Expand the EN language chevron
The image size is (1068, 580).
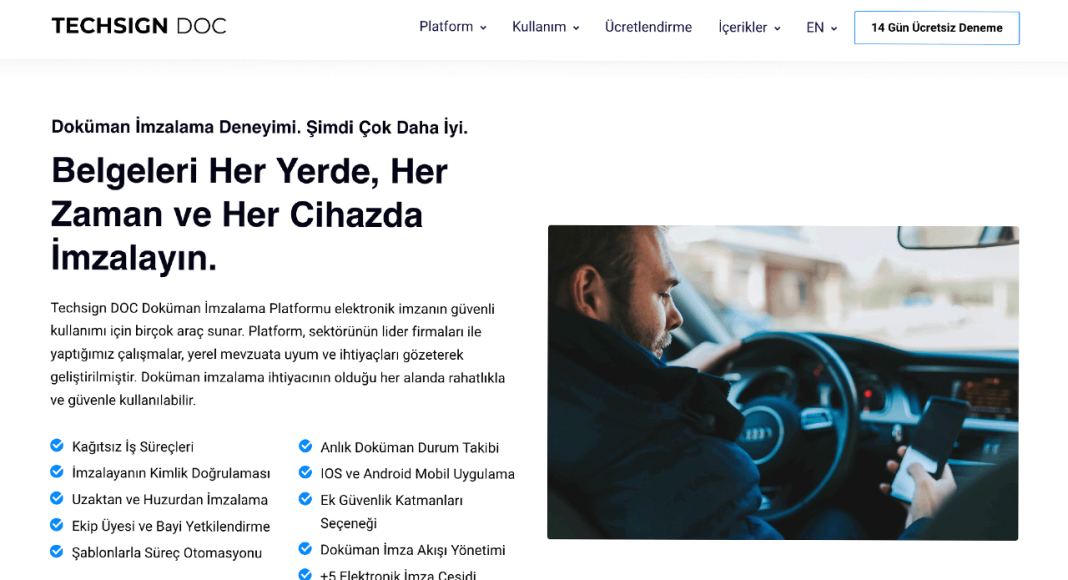[x=834, y=29]
